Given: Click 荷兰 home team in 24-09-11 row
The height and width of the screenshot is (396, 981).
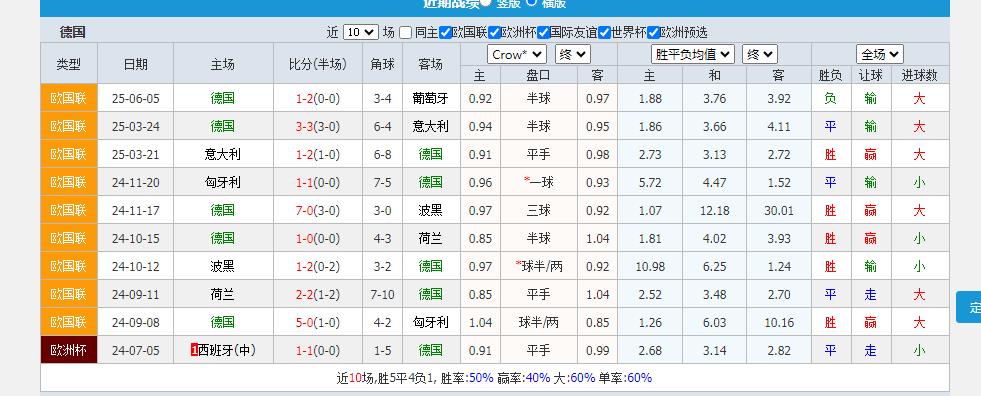Looking at the screenshot, I should tap(223, 295).
